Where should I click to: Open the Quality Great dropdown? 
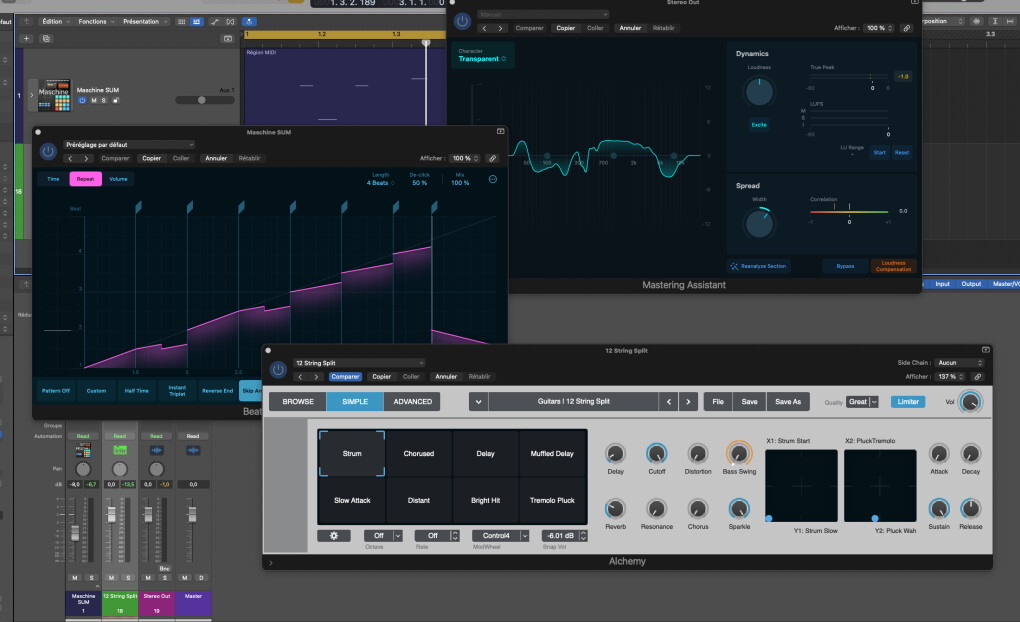tap(863, 401)
